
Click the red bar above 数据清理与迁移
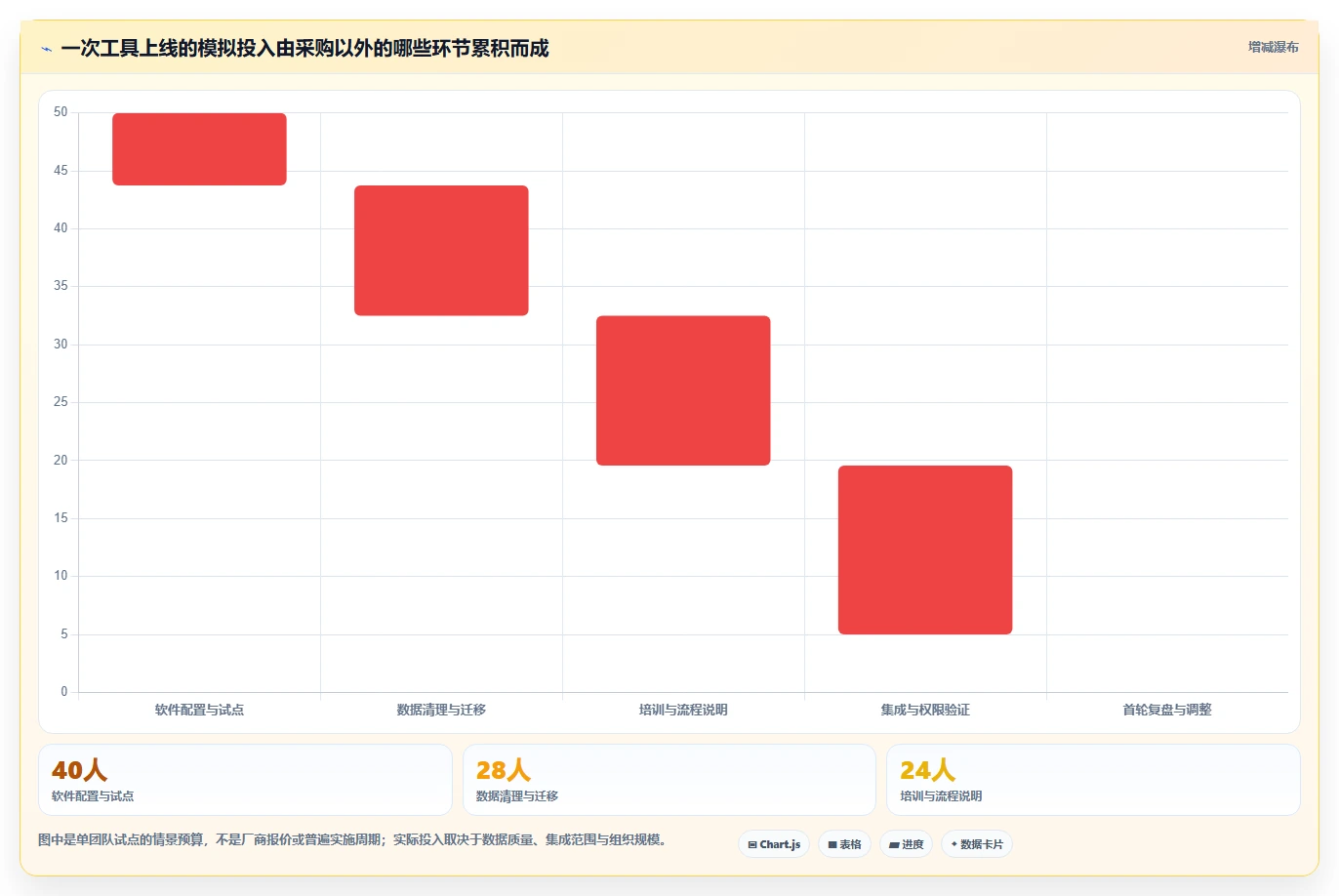click(441, 251)
